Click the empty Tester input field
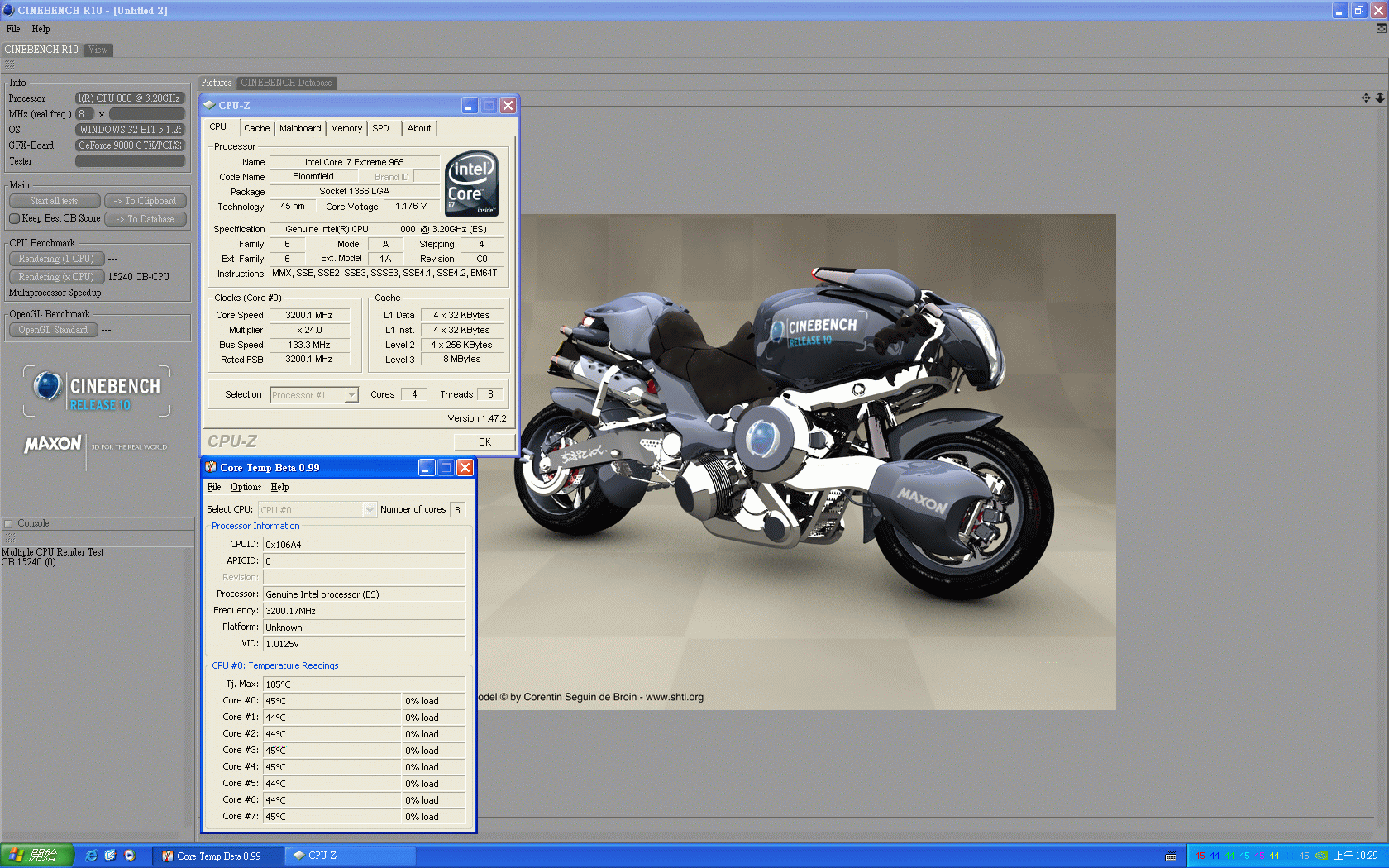Image resolution: width=1389 pixels, height=868 pixels. 130,161
